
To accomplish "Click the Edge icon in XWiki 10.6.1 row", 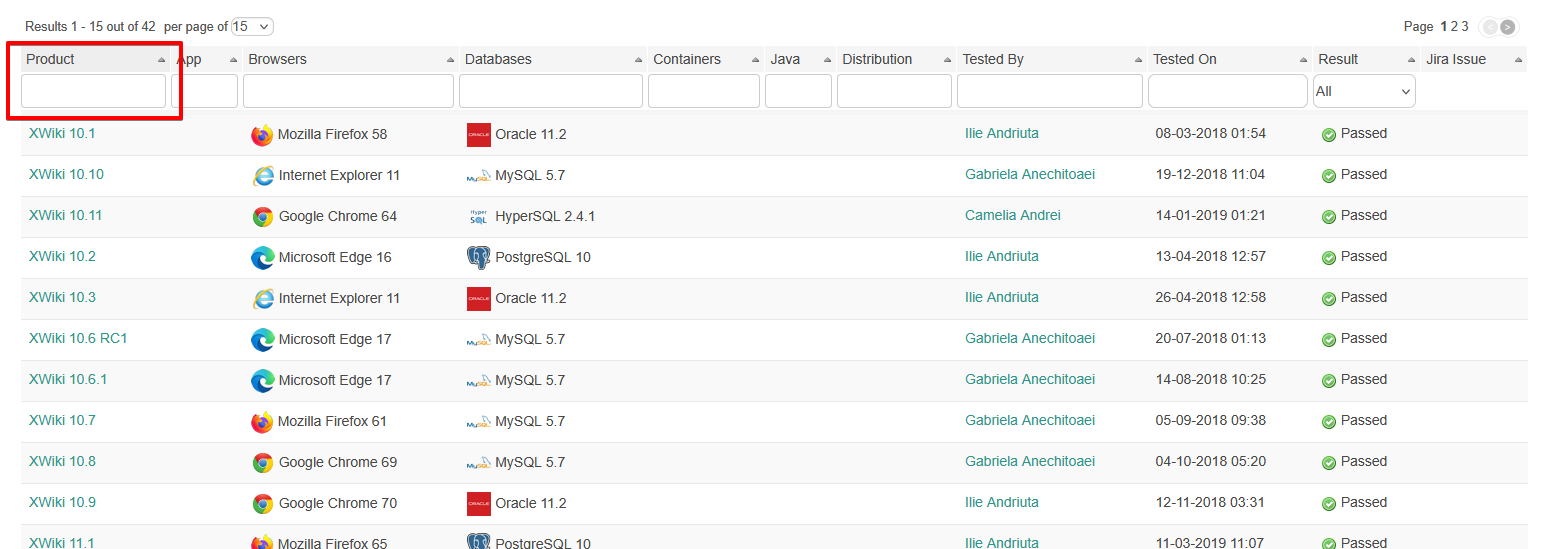I will 263,381.
